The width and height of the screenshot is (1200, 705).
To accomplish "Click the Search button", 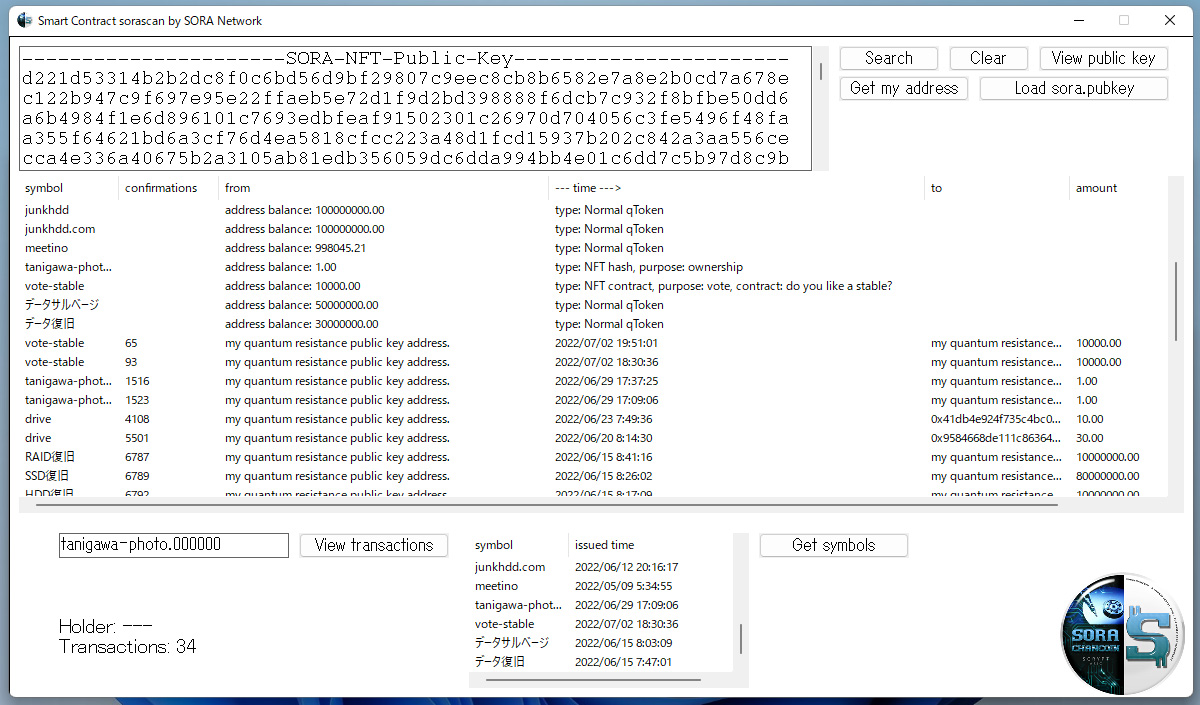I will 889,58.
